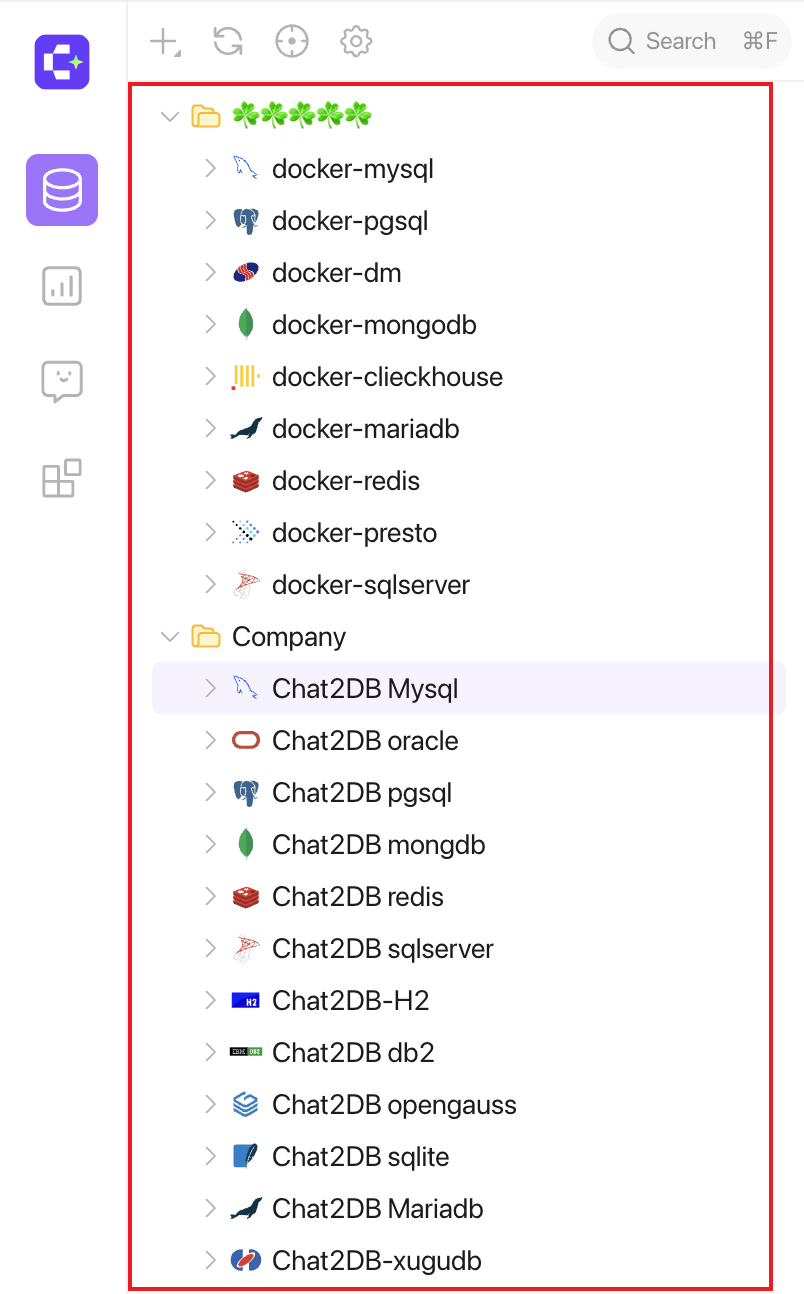Open the team blocks sidebar icon
This screenshot has width=804, height=1294.
[x=62, y=478]
